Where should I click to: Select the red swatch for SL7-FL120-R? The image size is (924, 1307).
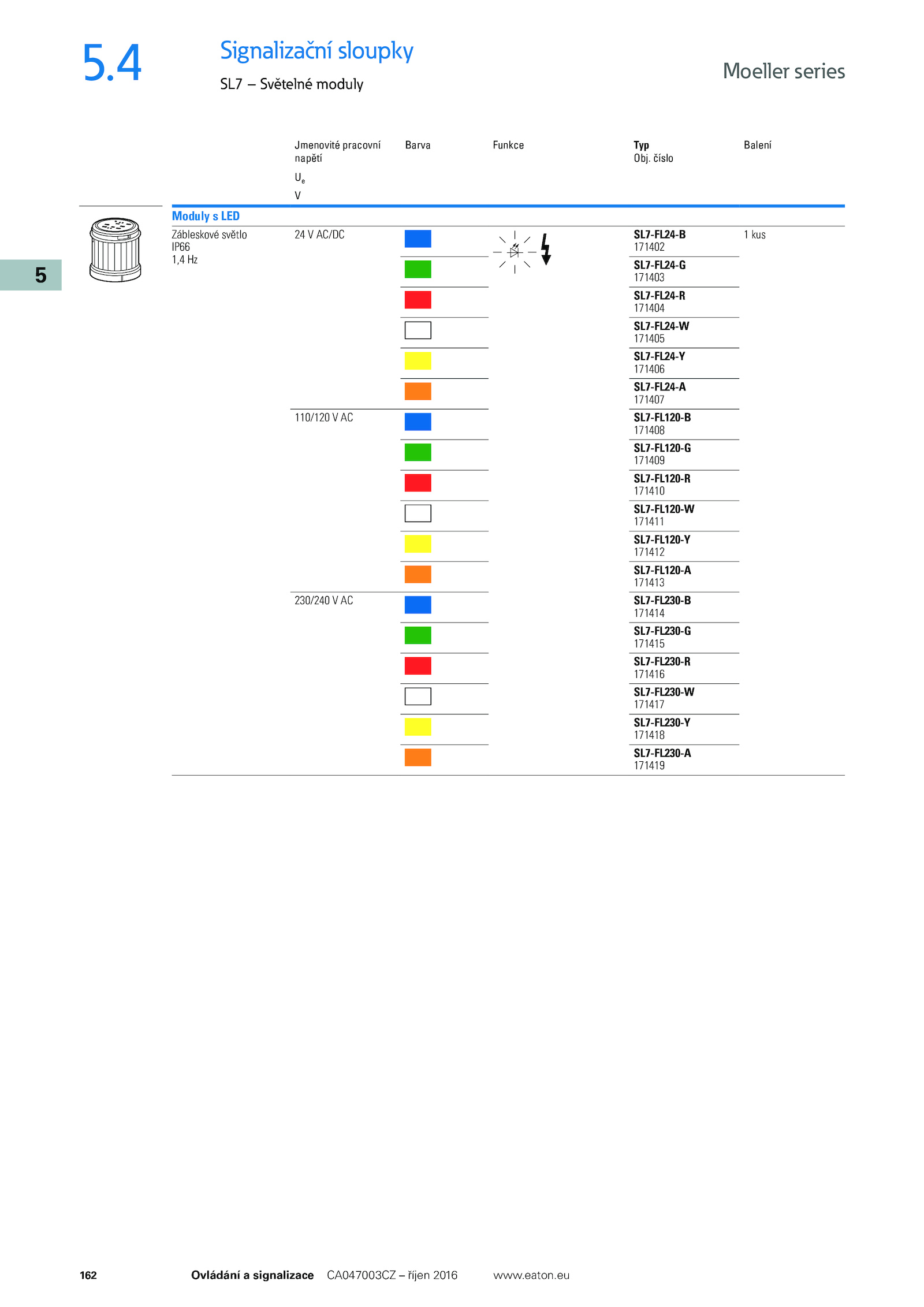point(418,483)
